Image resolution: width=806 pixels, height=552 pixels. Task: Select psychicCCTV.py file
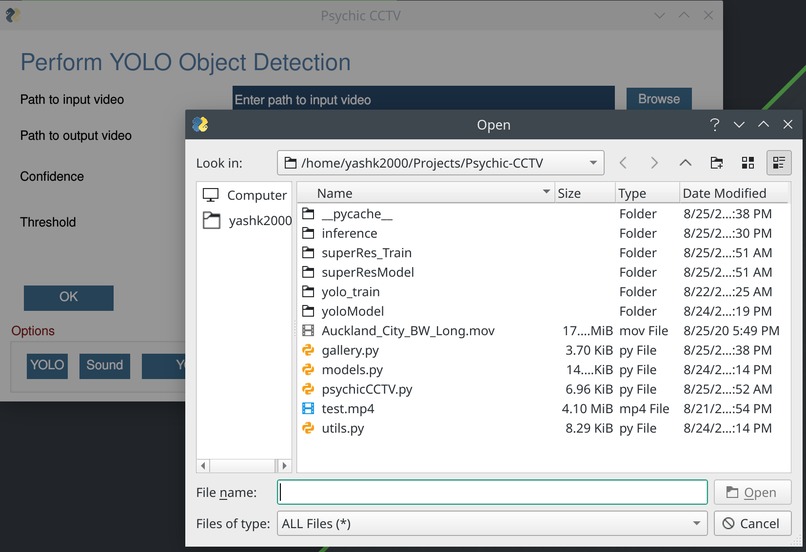tap(367, 390)
